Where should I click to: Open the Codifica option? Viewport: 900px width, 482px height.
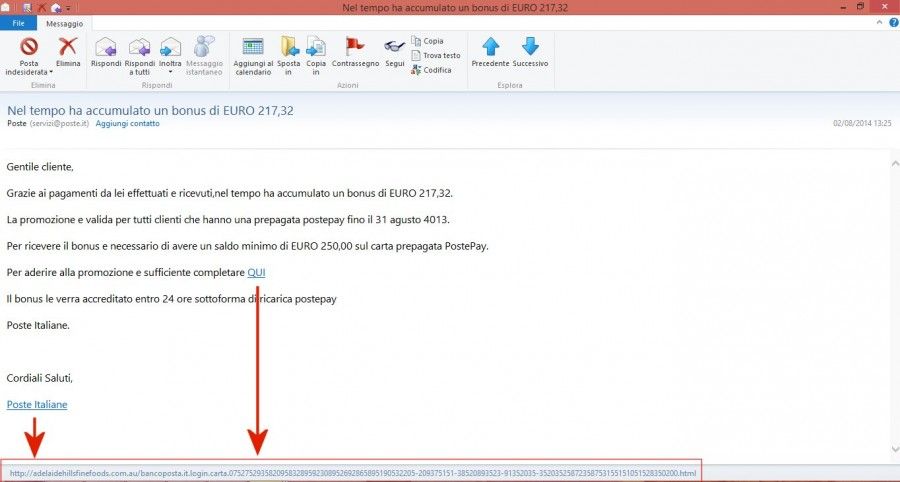click(x=431, y=70)
